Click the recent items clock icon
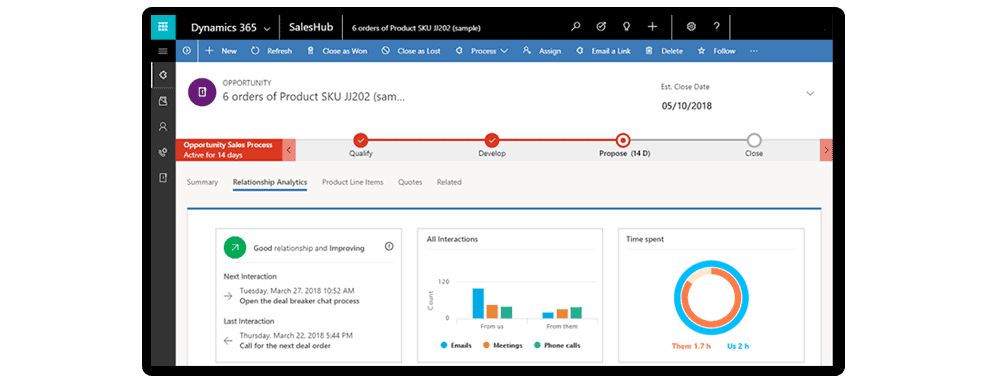Screen dimensions: 1000x386 tap(187, 51)
